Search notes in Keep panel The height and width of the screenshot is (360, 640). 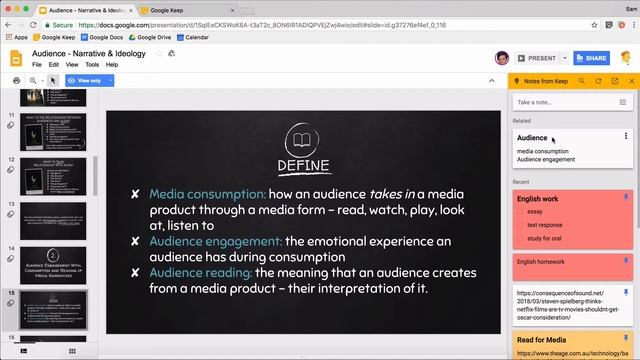581,81
